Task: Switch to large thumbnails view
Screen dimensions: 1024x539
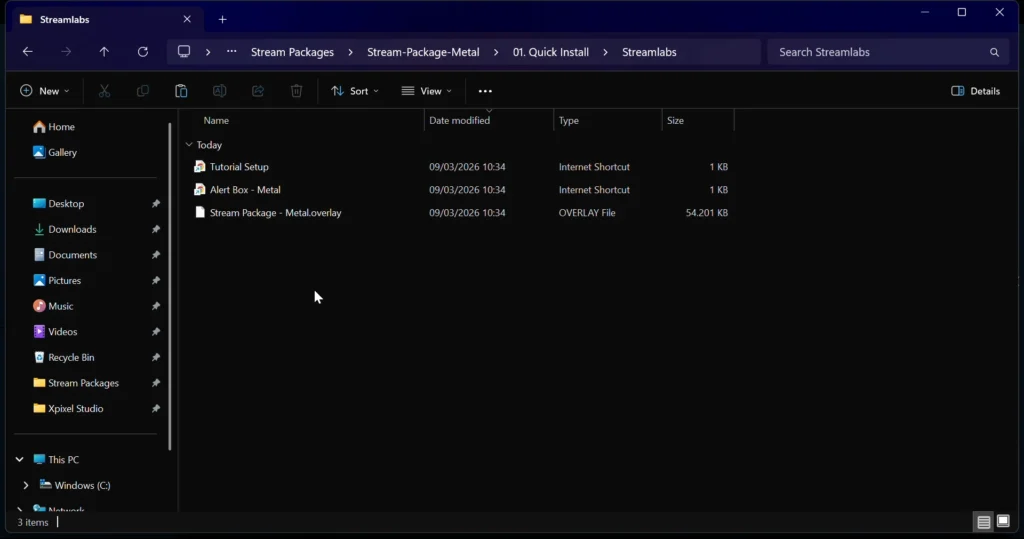Action: (x=1003, y=521)
